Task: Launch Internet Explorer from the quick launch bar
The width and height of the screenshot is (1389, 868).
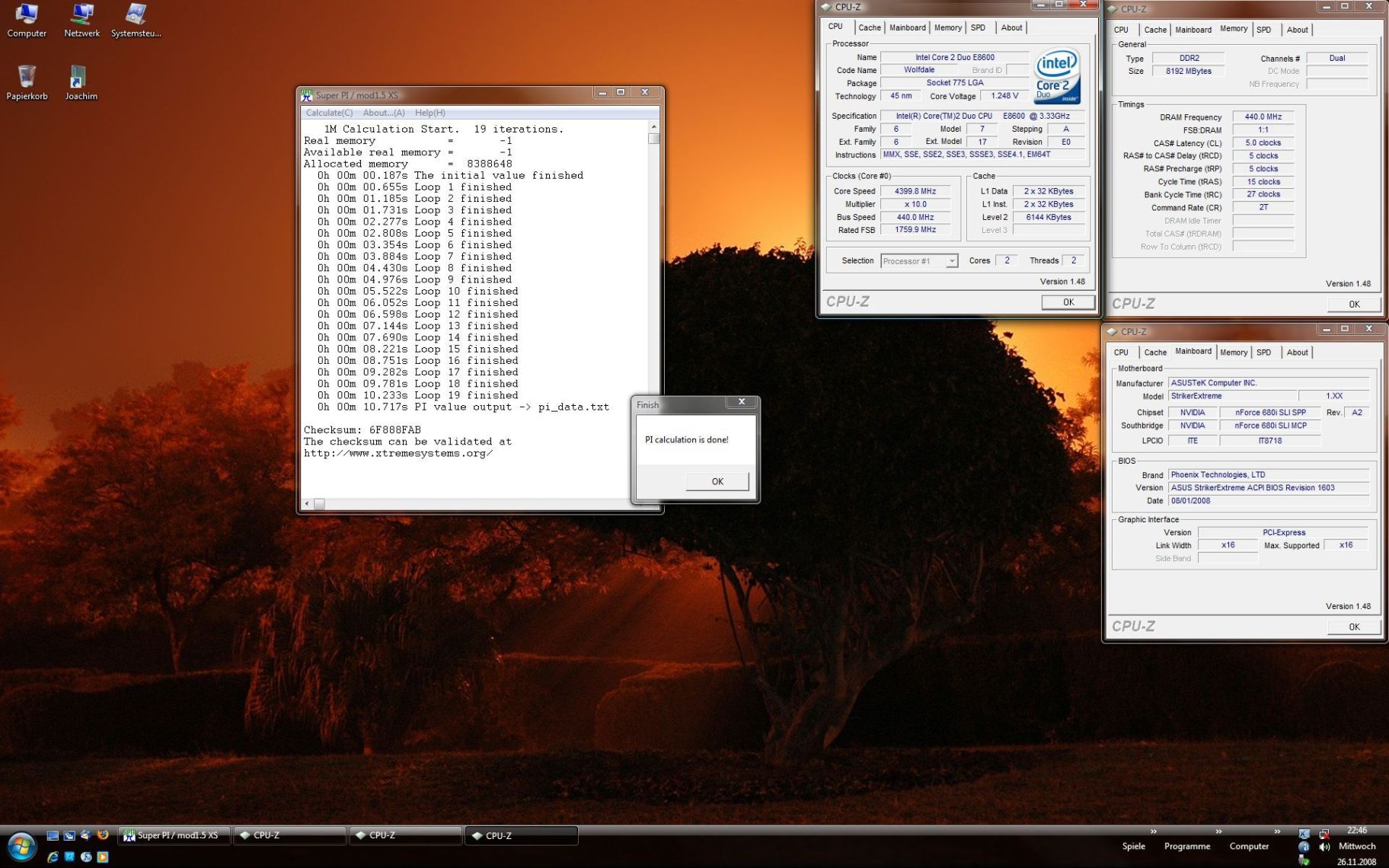Action: click(x=53, y=857)
